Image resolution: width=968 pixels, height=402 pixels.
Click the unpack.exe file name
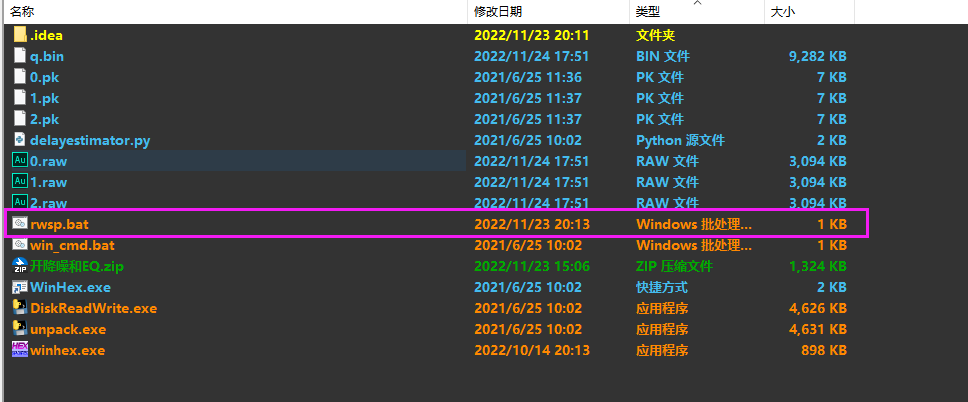pos(68,329)
